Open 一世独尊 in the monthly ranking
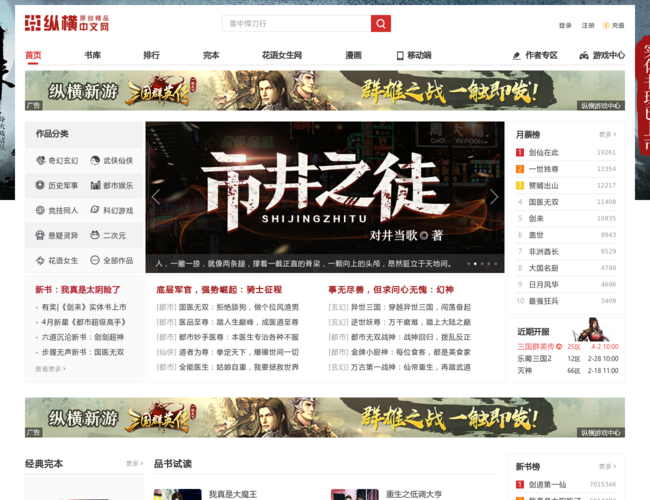This screenshot has width=650, height=500. click(543, 169)
